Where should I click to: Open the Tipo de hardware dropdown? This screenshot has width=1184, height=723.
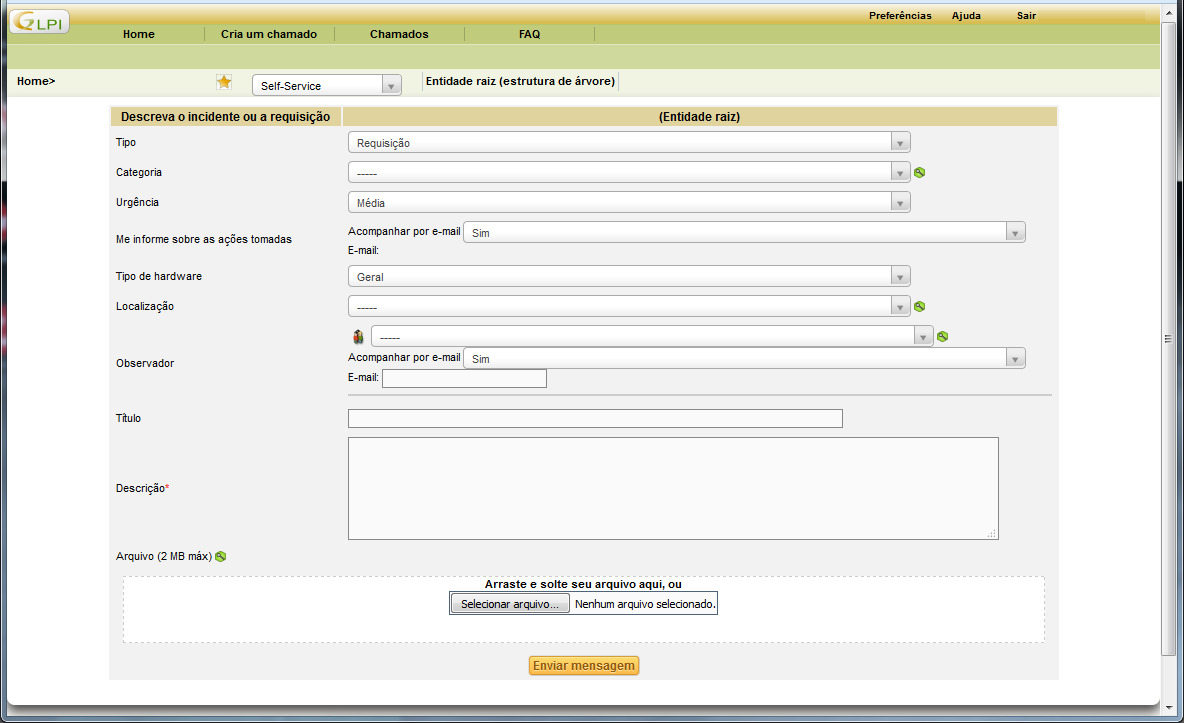pyautogui.click(x=628, y=277)
